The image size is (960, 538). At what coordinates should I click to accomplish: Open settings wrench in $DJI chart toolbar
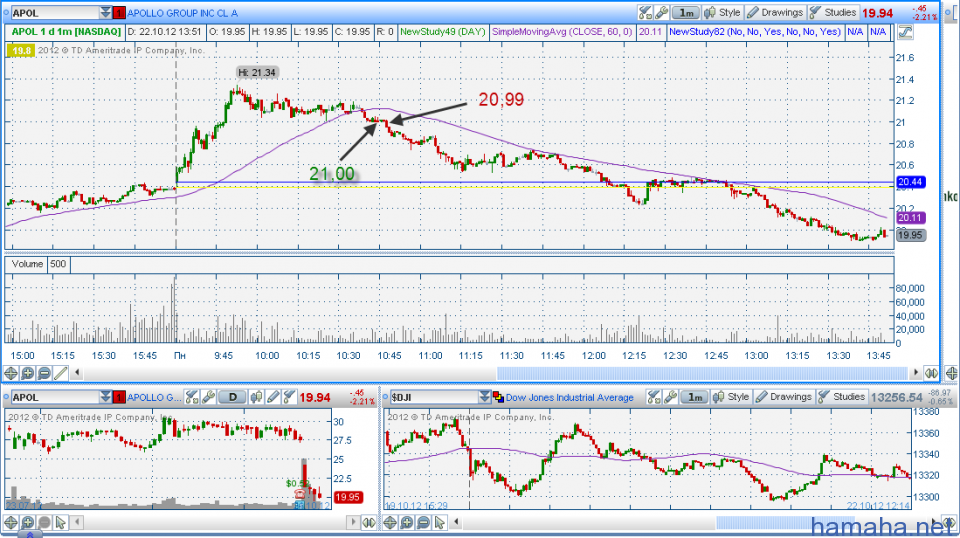(670, 397)
